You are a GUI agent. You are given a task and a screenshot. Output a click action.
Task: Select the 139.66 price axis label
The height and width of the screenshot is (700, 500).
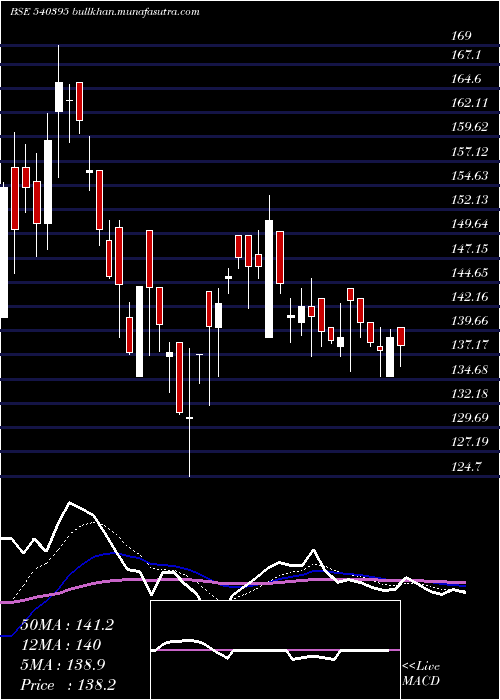[470, 321]
